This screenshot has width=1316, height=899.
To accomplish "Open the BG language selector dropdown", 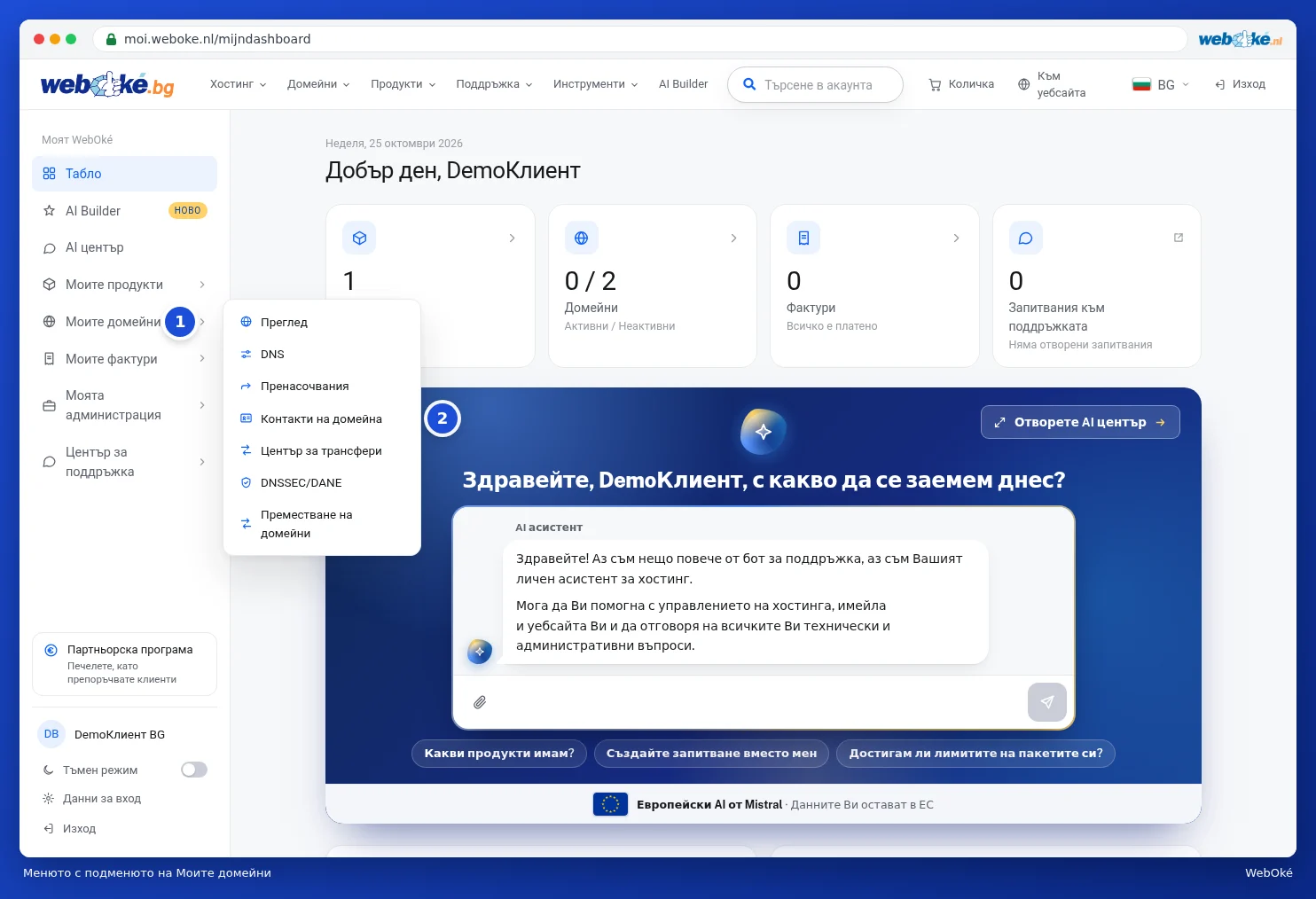I will point(1161,85).
